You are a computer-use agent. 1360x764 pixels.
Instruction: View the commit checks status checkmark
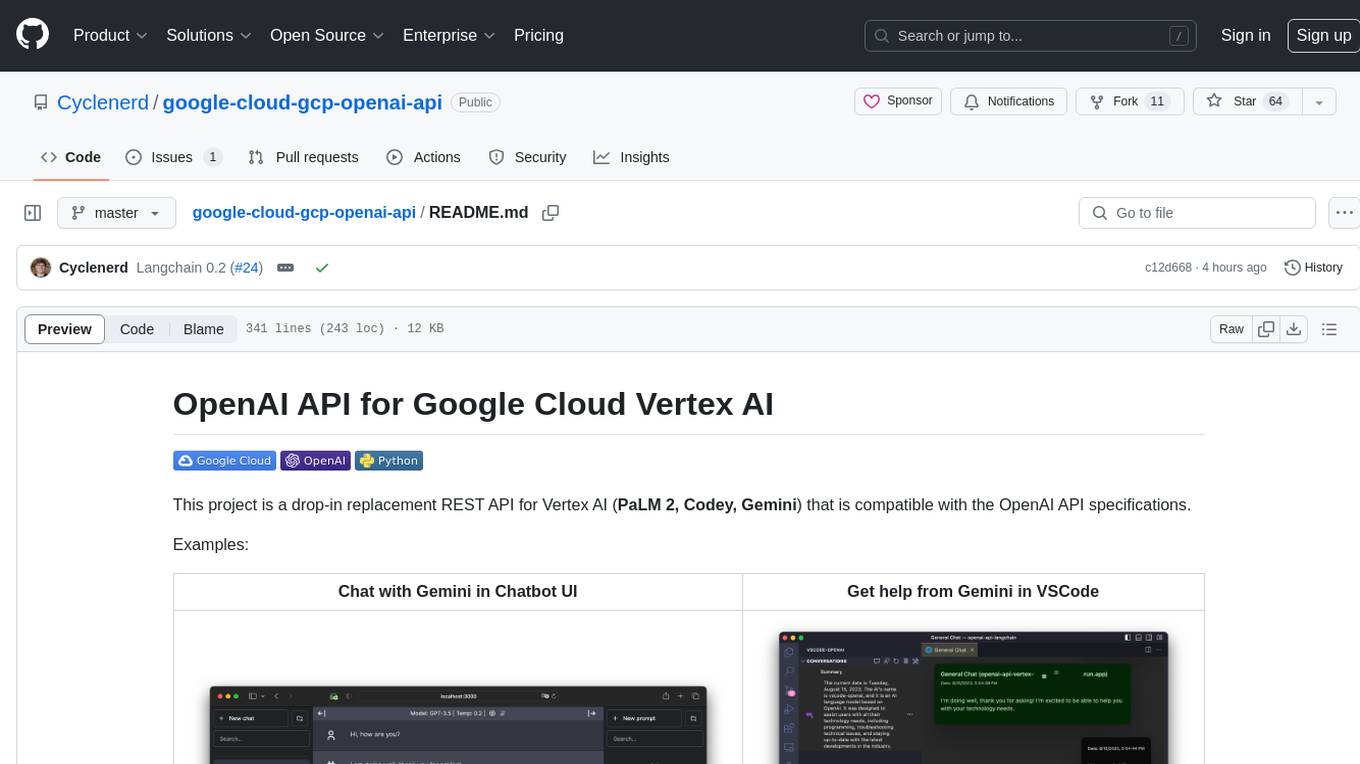[322, 268]
